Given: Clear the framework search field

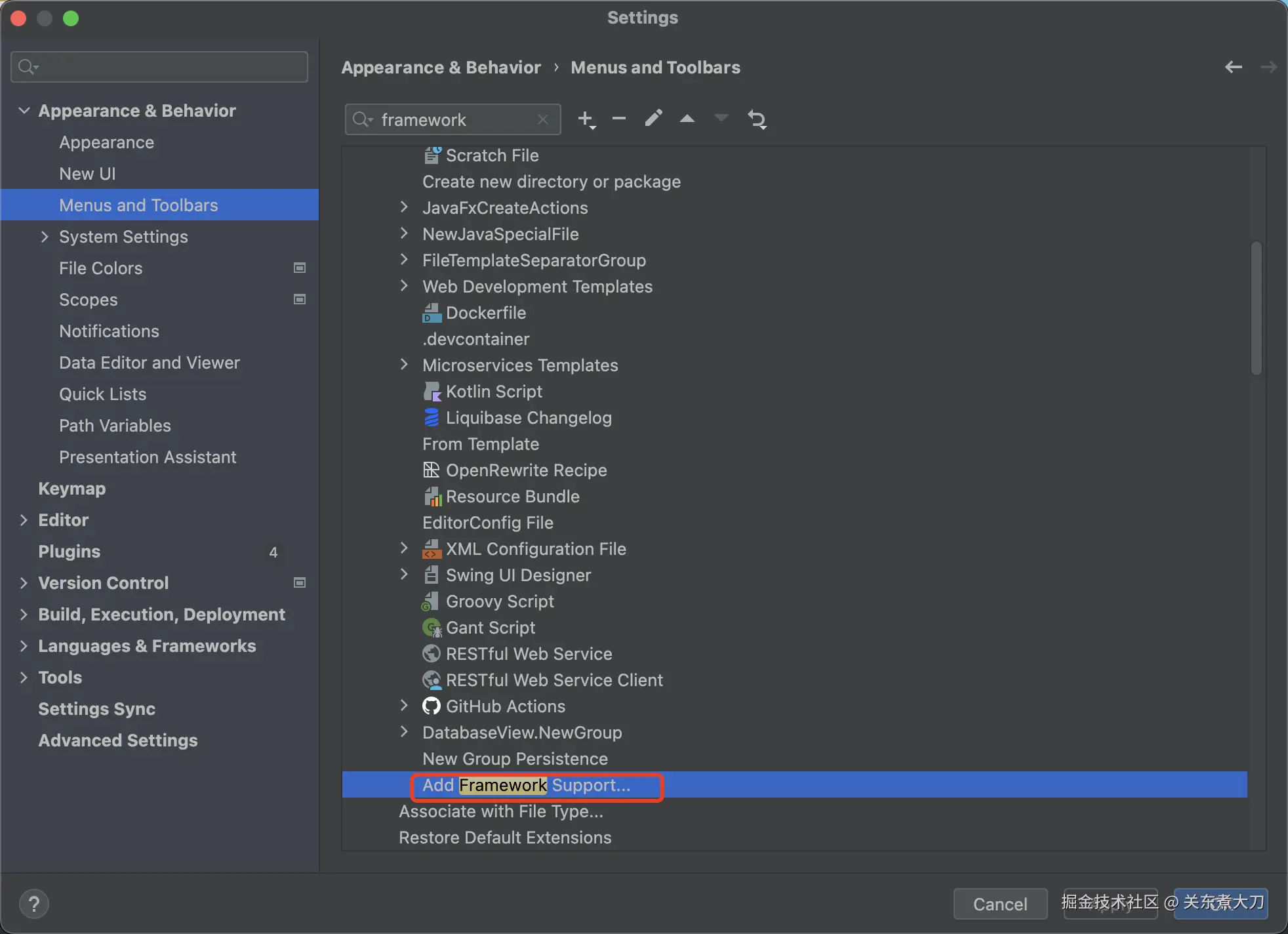Looking at the screenshot, I should [542, 119].
